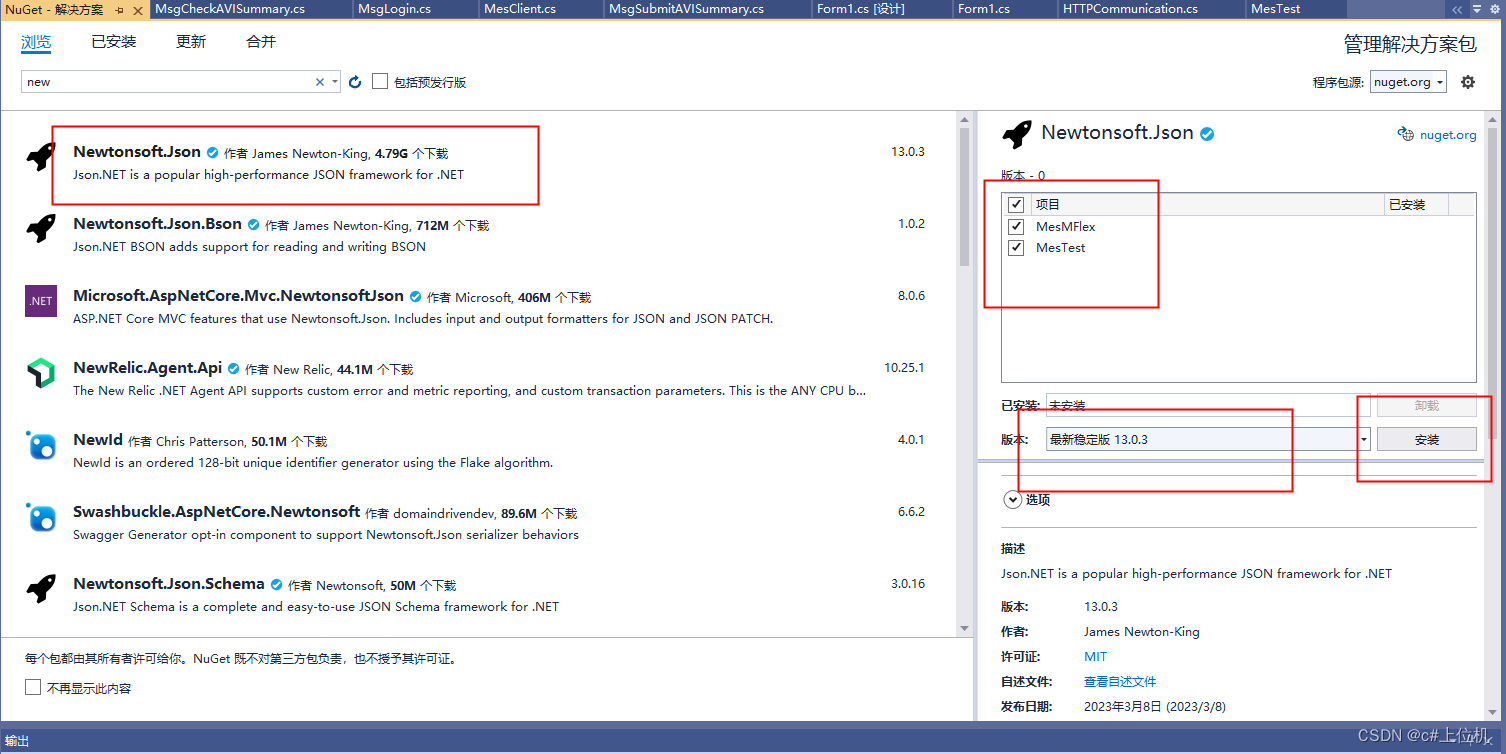Switch to the 浏览 (Browse) tab
The height and width of the screenshot is (754, 1506).
(x=36, y=42)
